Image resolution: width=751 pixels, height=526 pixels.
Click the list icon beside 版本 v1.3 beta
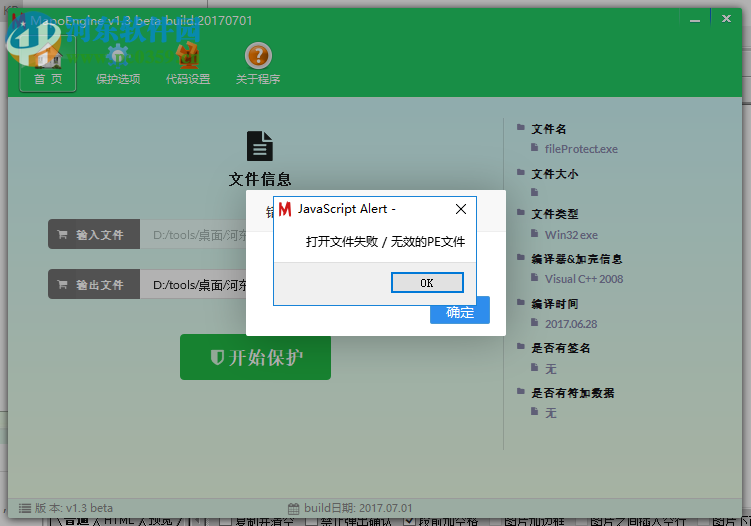coord(25,508)
